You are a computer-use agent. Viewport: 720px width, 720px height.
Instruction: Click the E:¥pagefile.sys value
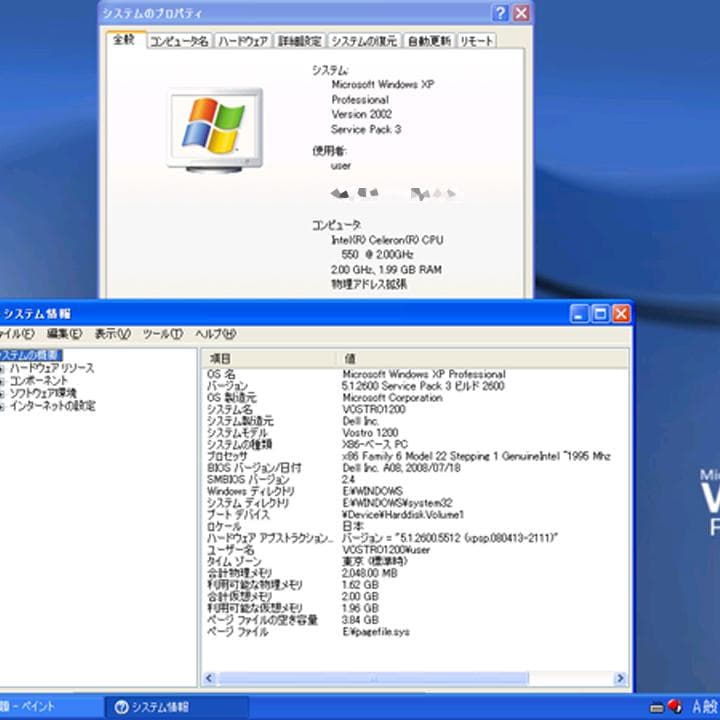point(376,632)
